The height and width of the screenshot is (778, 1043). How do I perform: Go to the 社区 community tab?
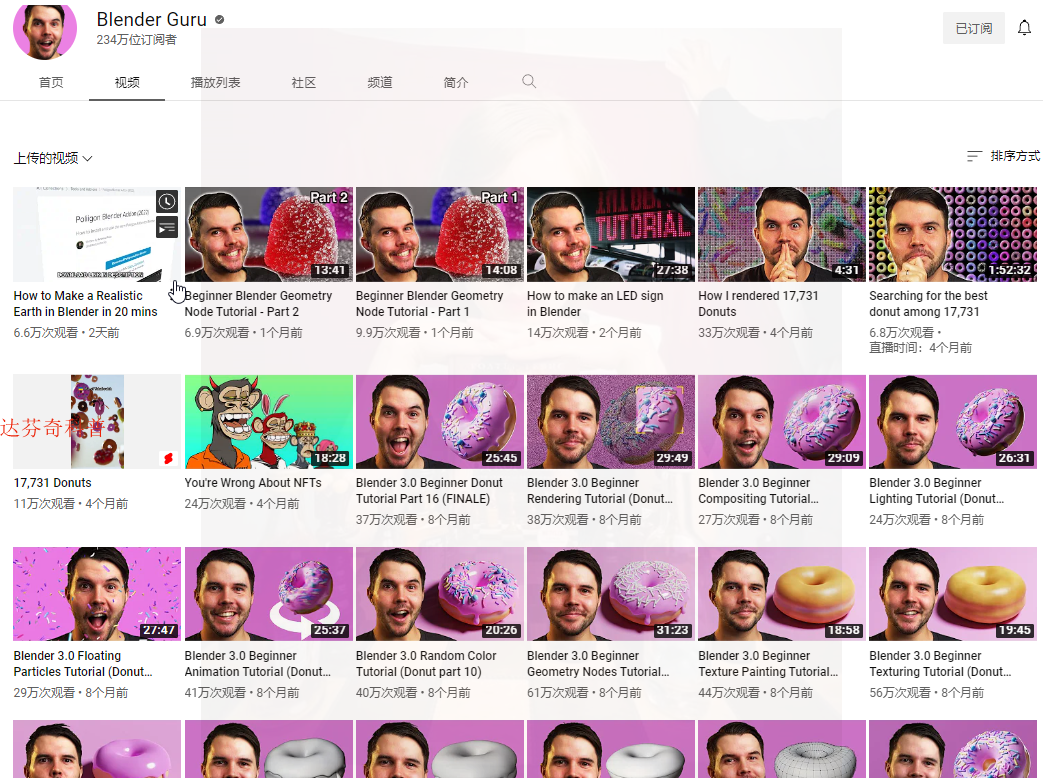pyautogui.click(x=303, y=82)
